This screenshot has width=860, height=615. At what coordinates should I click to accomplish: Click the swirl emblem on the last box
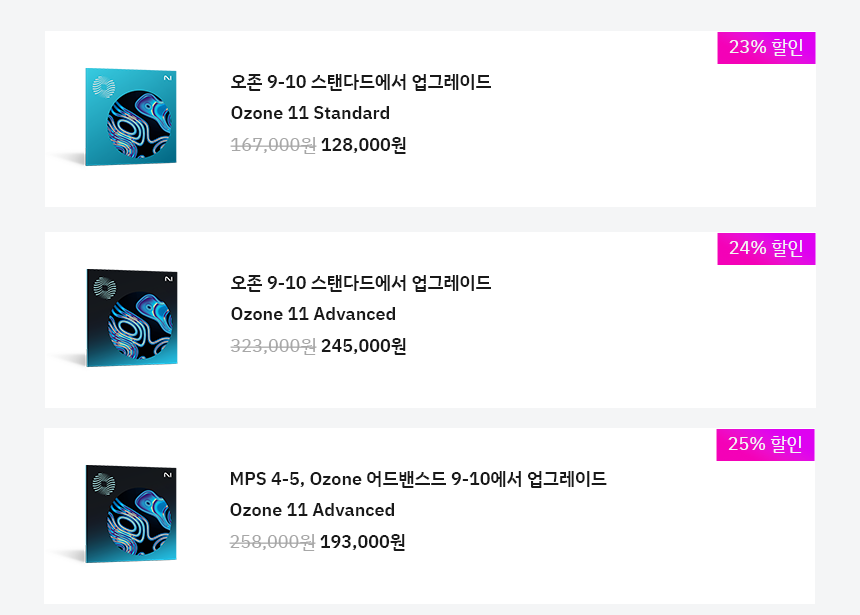tap(104, 483)
